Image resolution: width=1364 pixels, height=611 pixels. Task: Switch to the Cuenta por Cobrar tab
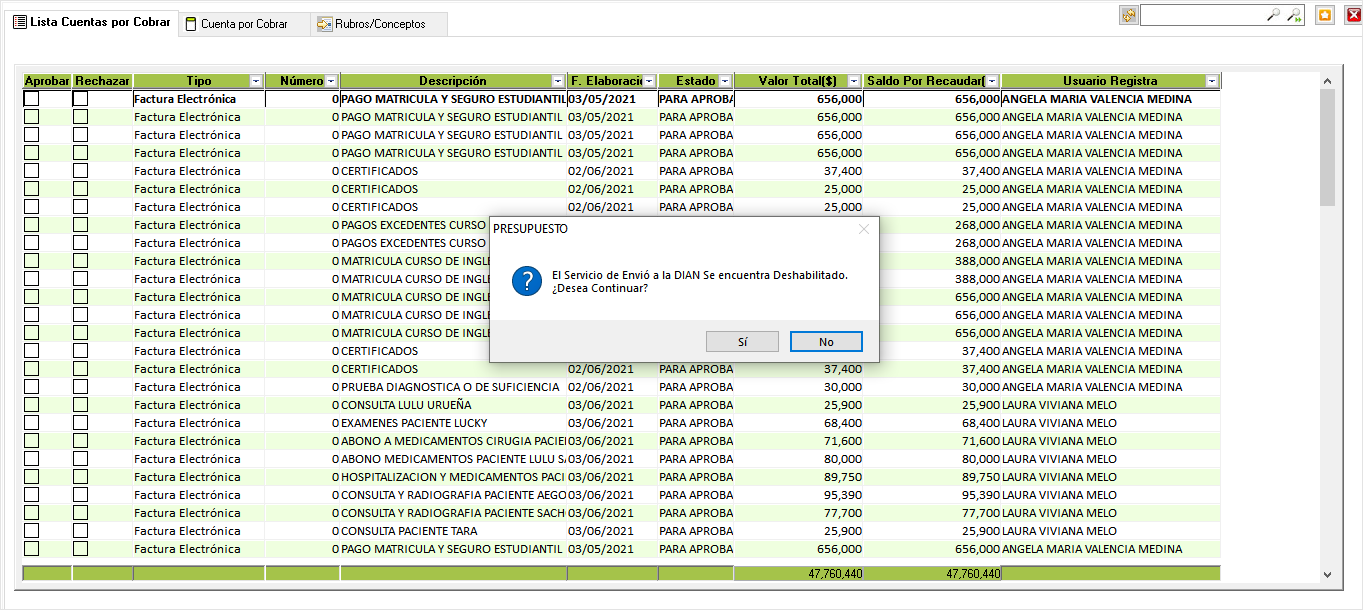pos(243,24)
